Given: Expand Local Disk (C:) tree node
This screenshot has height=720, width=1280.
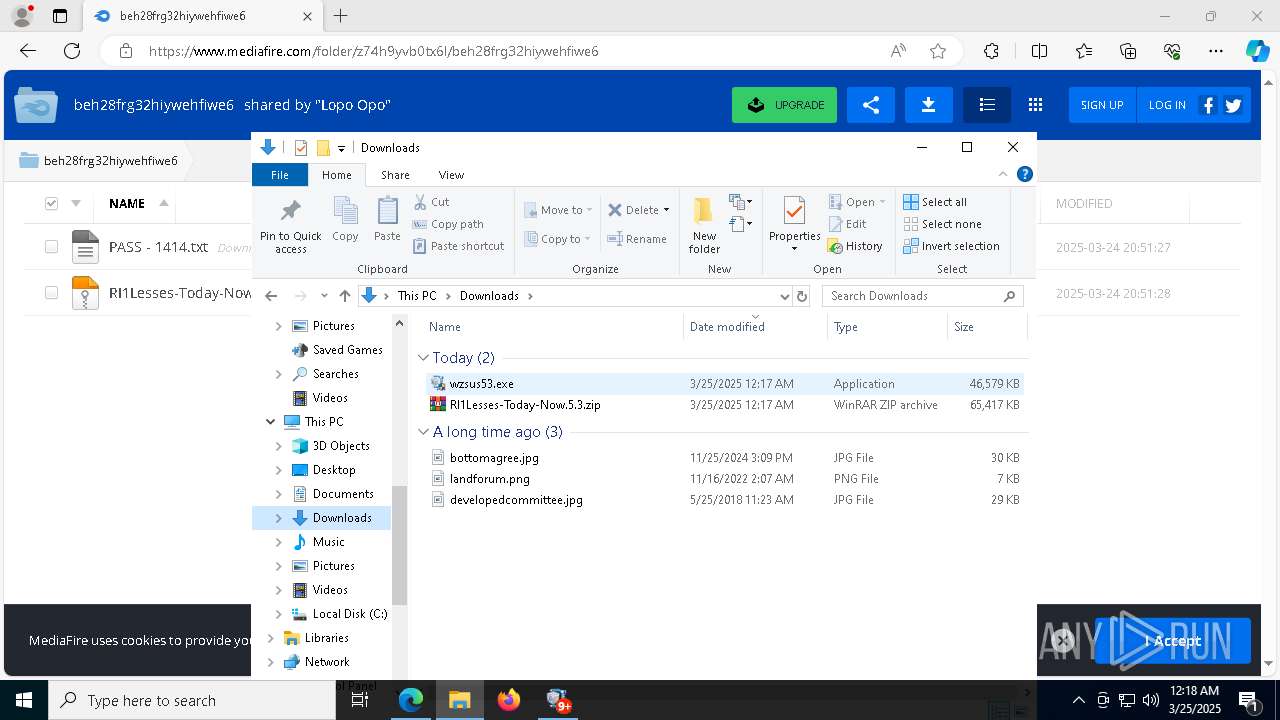Looking at the screenshot, I should pyautogui.click(x=279, y=614).
